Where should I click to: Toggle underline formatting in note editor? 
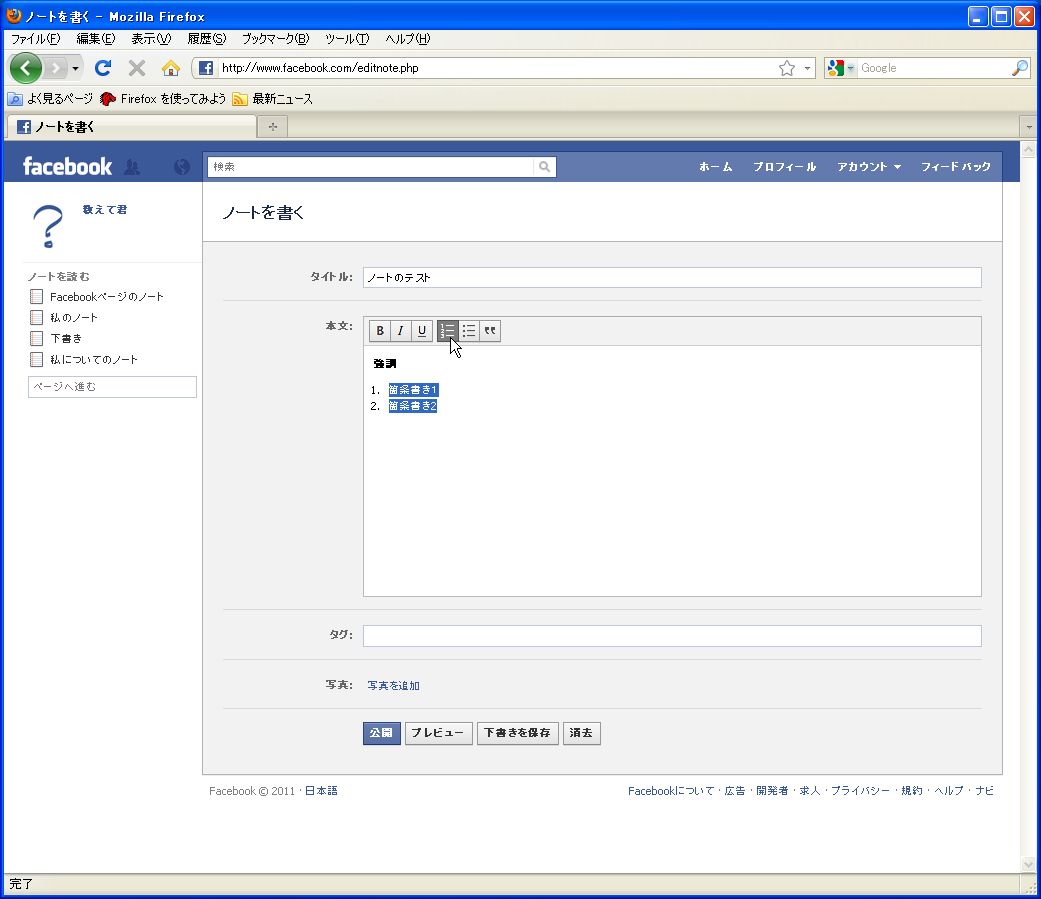[422, 331]
